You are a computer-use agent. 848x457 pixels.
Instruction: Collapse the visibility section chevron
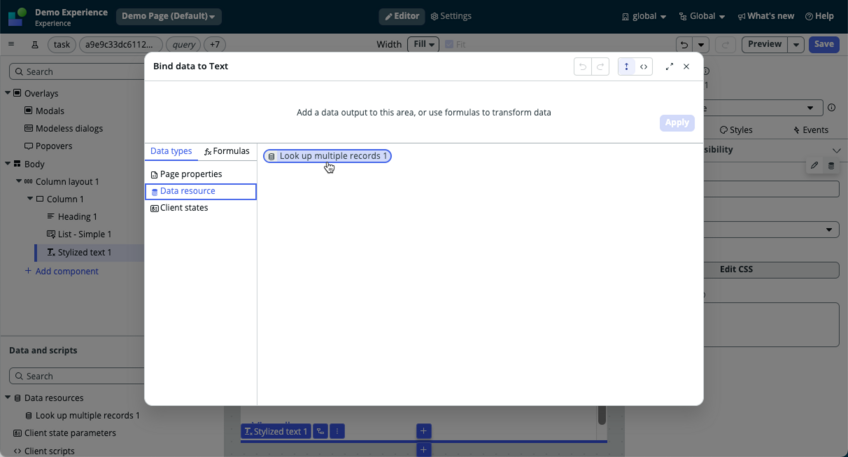836,150
